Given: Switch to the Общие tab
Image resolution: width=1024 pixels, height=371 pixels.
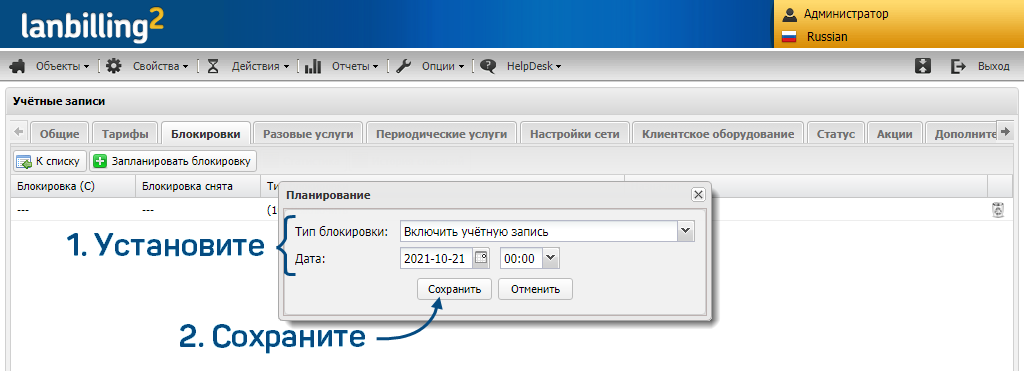Looking at the screenshot, I should click(x=59, y=133).
